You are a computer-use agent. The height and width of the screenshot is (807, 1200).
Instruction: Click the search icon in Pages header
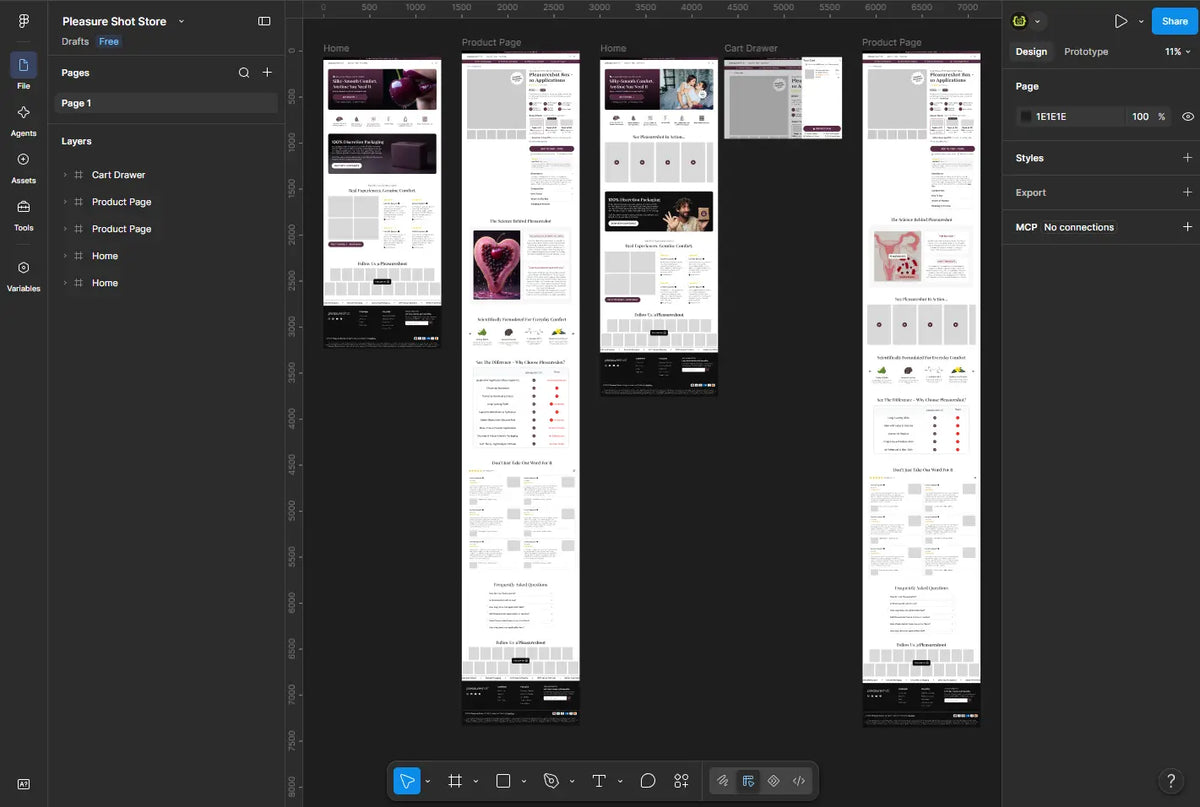coord(244,73)
